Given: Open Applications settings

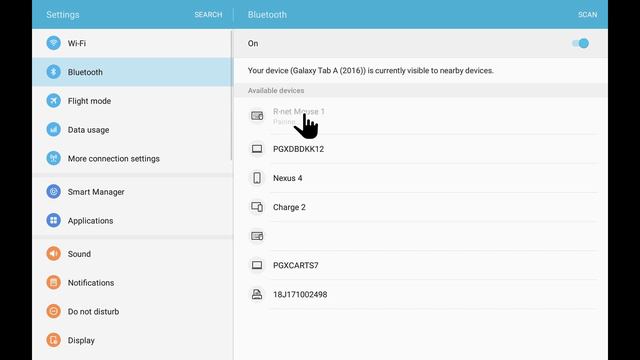Looking at the screenshot, I should pyautogui.click(x=132, y=220).
